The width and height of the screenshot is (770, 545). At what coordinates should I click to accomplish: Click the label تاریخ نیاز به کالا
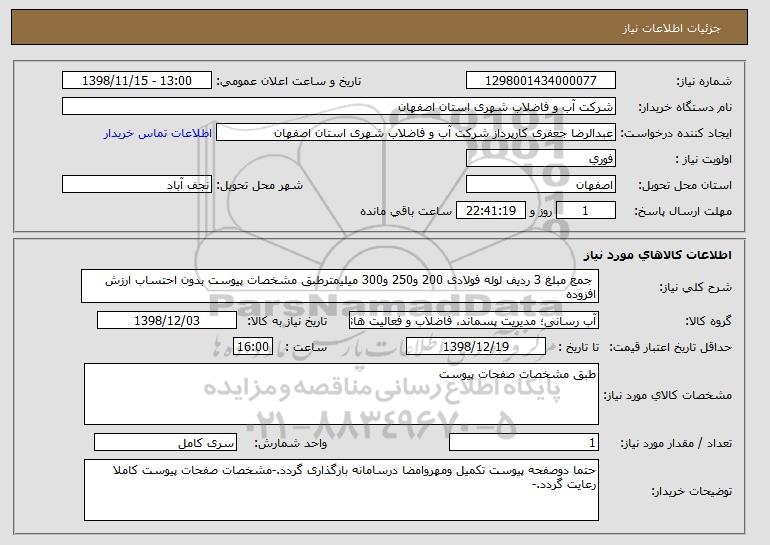[287, 321]
